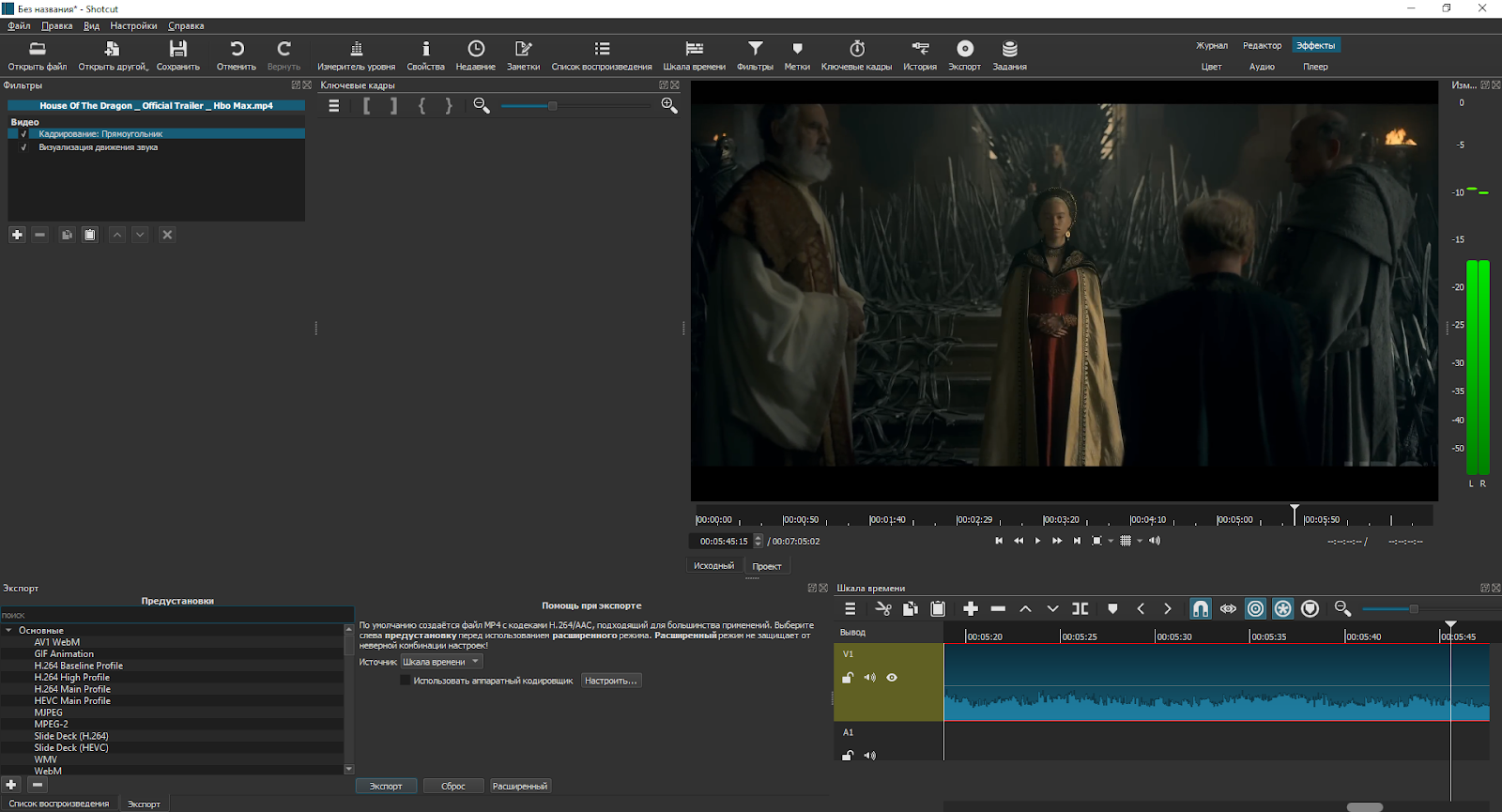
Task: Open Фильтры panel from toolbar
Action: (755, 55)
